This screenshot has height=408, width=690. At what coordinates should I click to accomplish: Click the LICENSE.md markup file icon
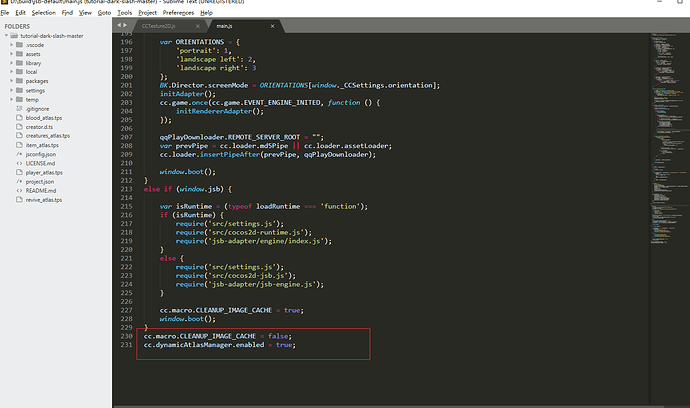(x=19, y=163)
